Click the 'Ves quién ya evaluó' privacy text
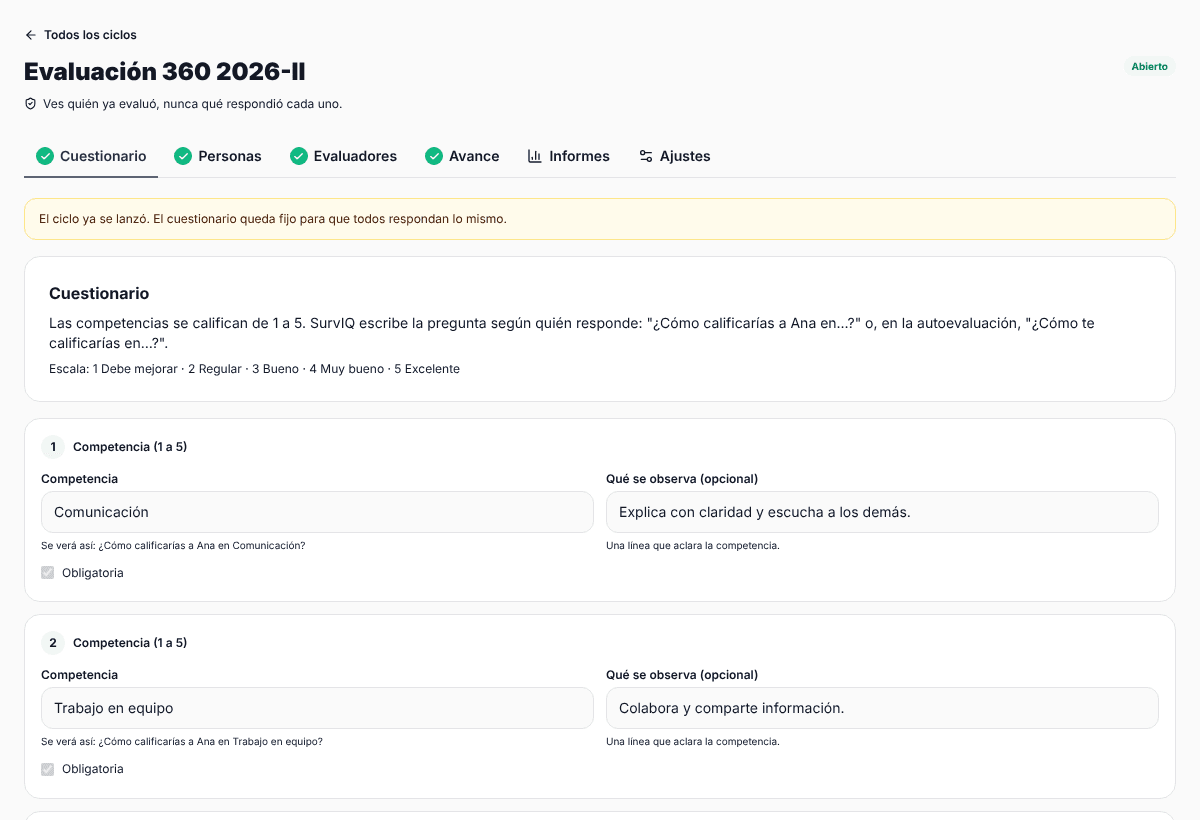This screenshot has height=820, width=1200. pyautogui.click(x=192, y=104)
